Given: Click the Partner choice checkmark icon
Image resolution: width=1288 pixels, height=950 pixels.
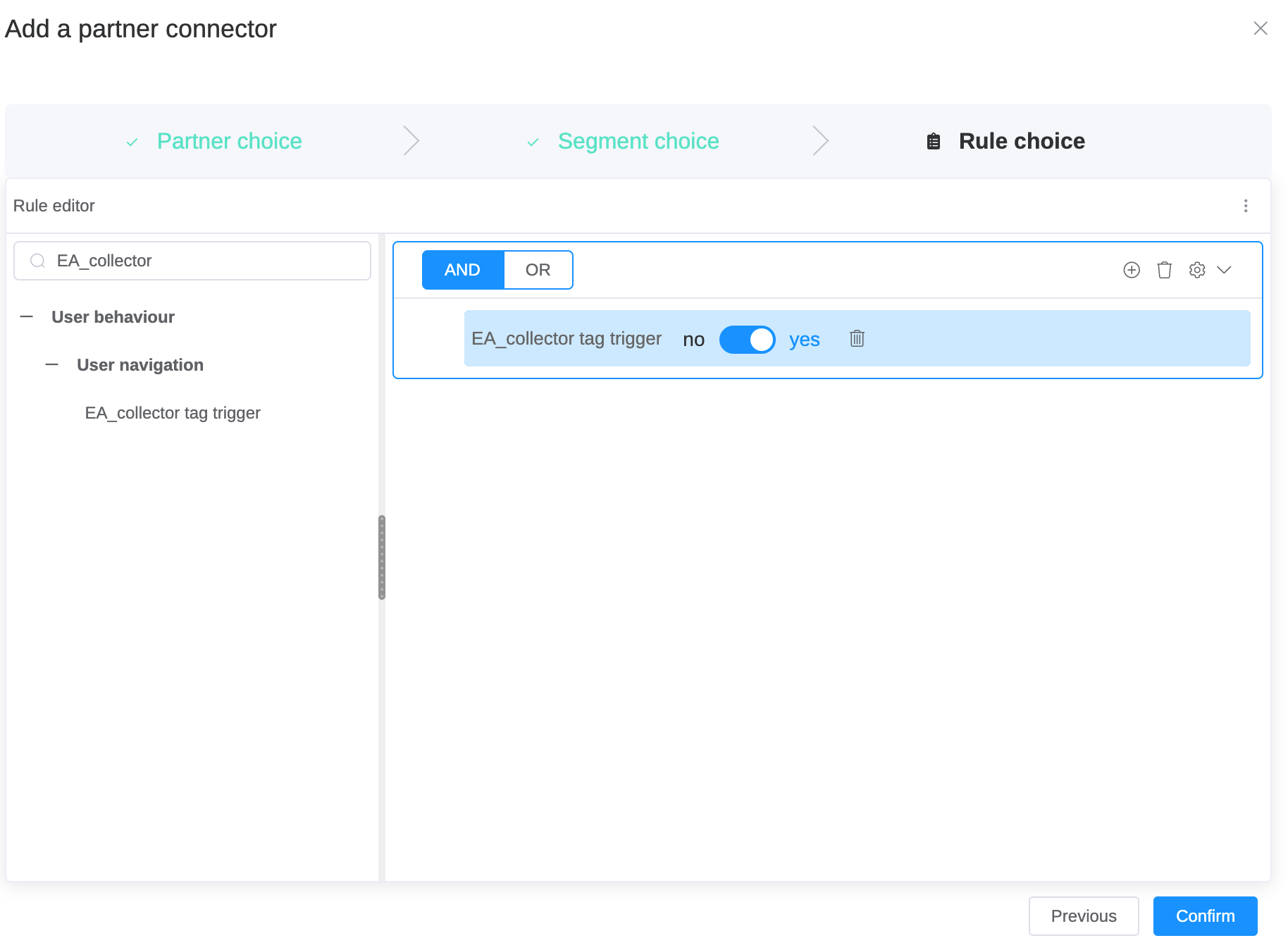Looking at the screenshot, I should tap(132, 142).
